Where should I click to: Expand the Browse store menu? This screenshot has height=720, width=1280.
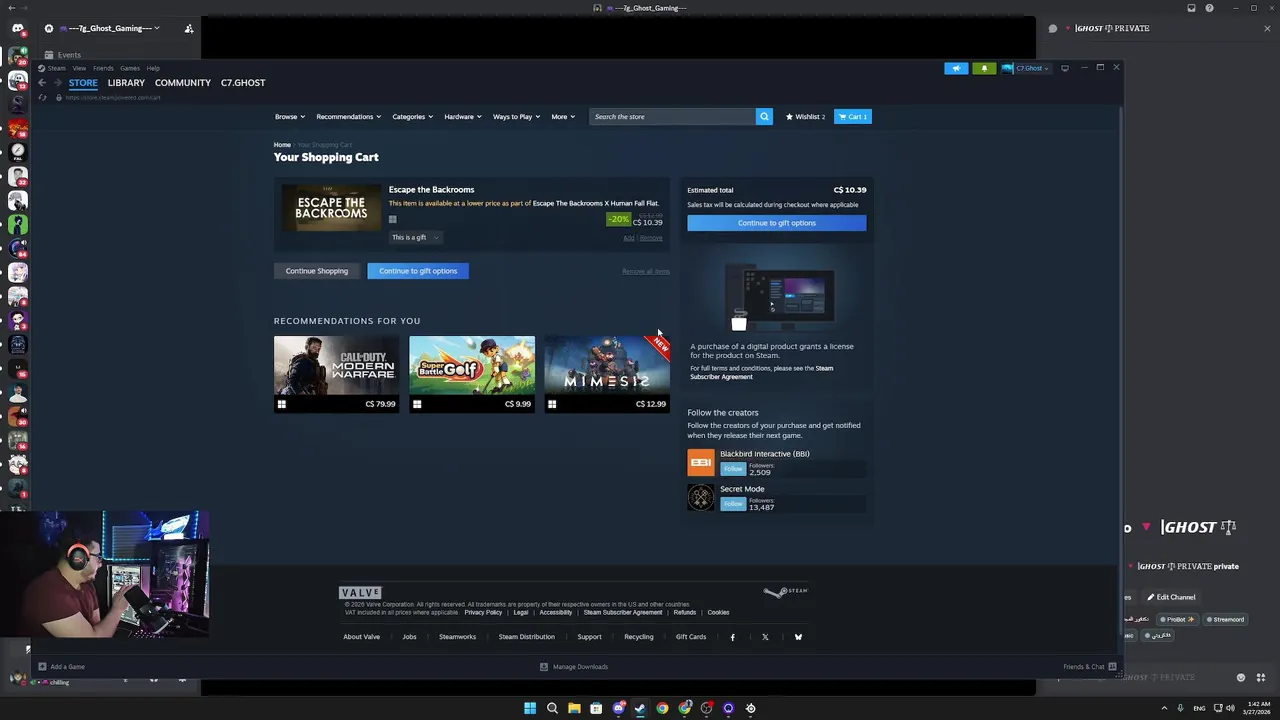(290, 117)
